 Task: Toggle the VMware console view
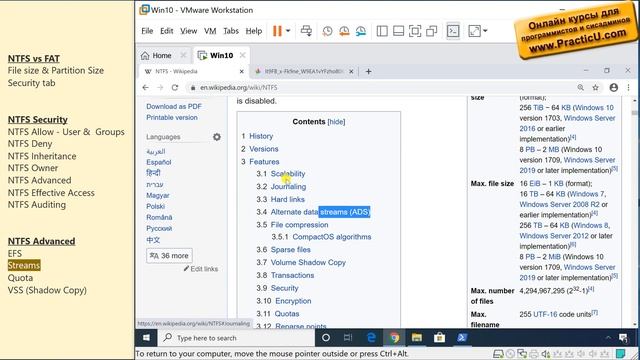[453, 31]
